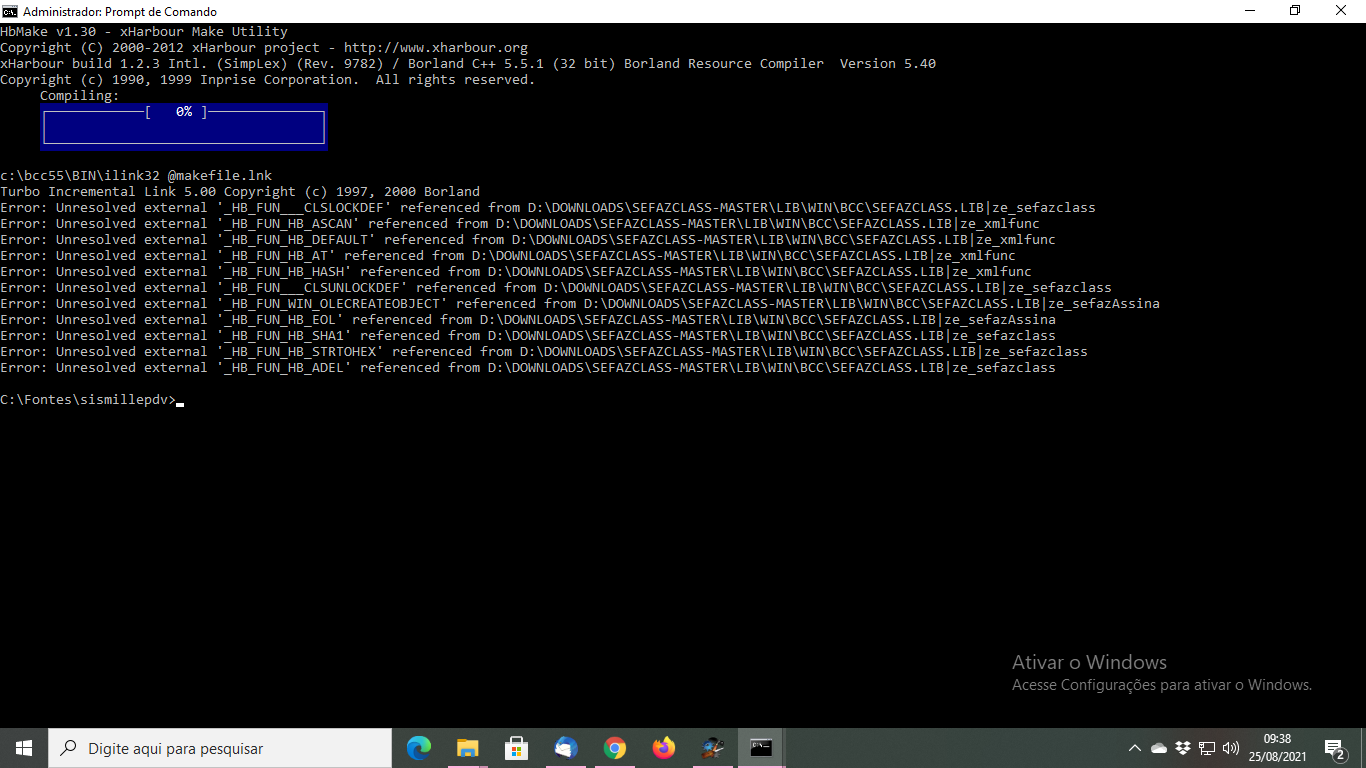
Task: Open the OneDrive cloud tray icon
Action: click(1159, 748)
